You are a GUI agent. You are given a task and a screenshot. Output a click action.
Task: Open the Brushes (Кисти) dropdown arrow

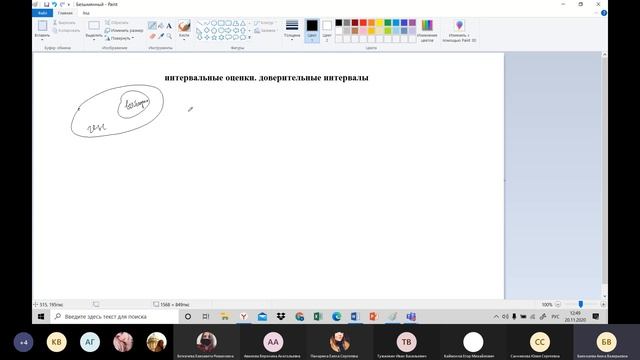(x=184, y=40)
